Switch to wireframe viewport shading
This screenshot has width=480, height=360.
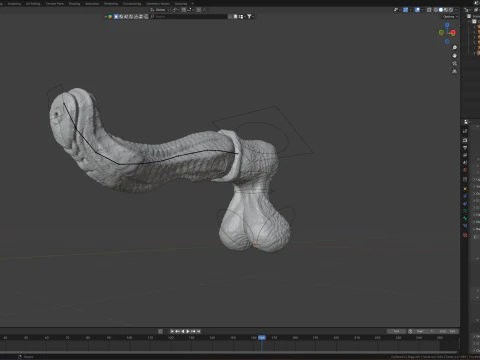[436, 10]
